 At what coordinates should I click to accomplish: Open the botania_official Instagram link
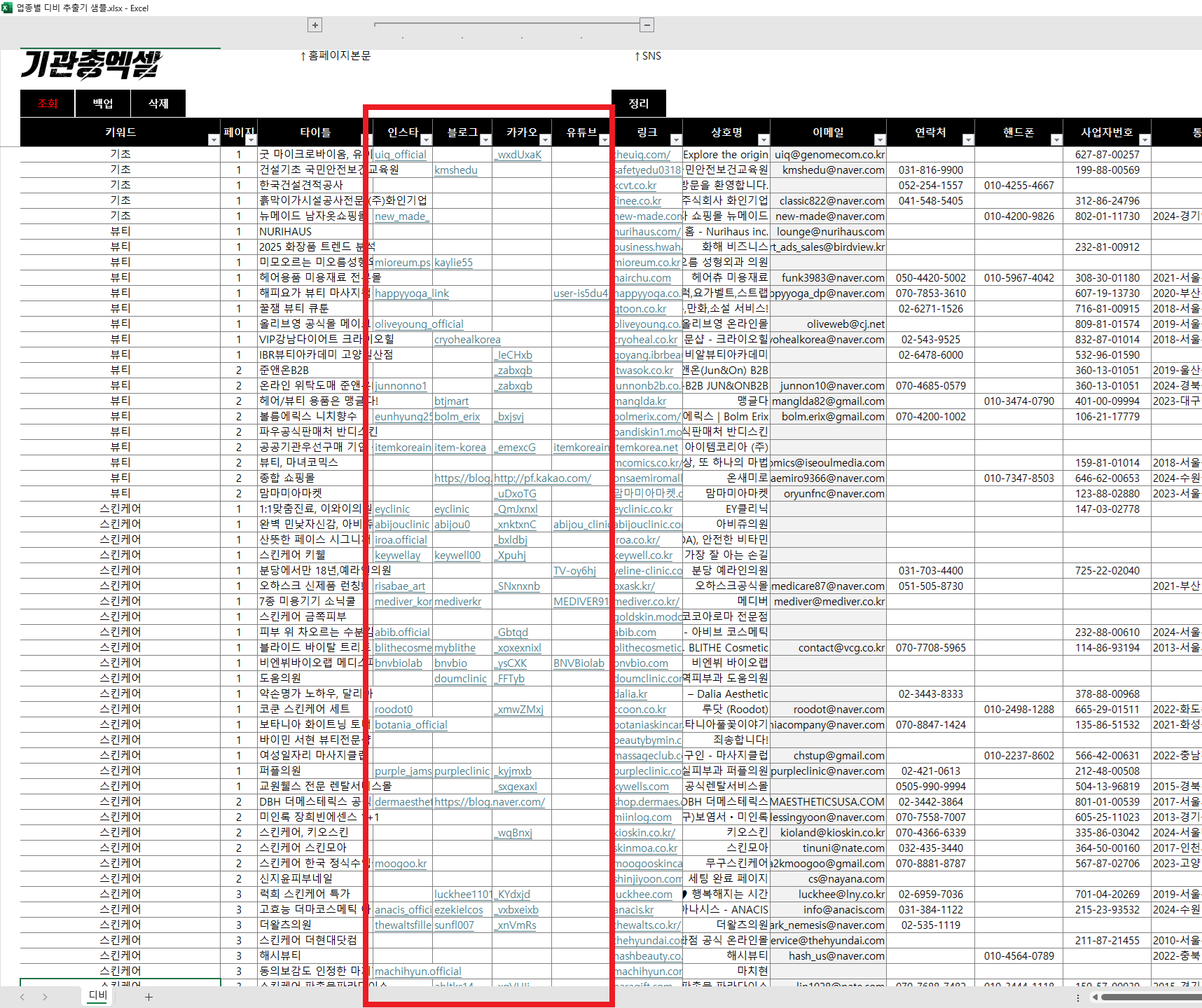[x=410, y=725]
